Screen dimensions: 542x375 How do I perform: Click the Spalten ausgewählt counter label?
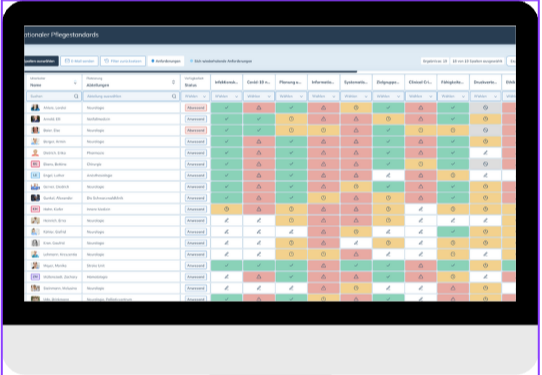[x=477, y=61]
